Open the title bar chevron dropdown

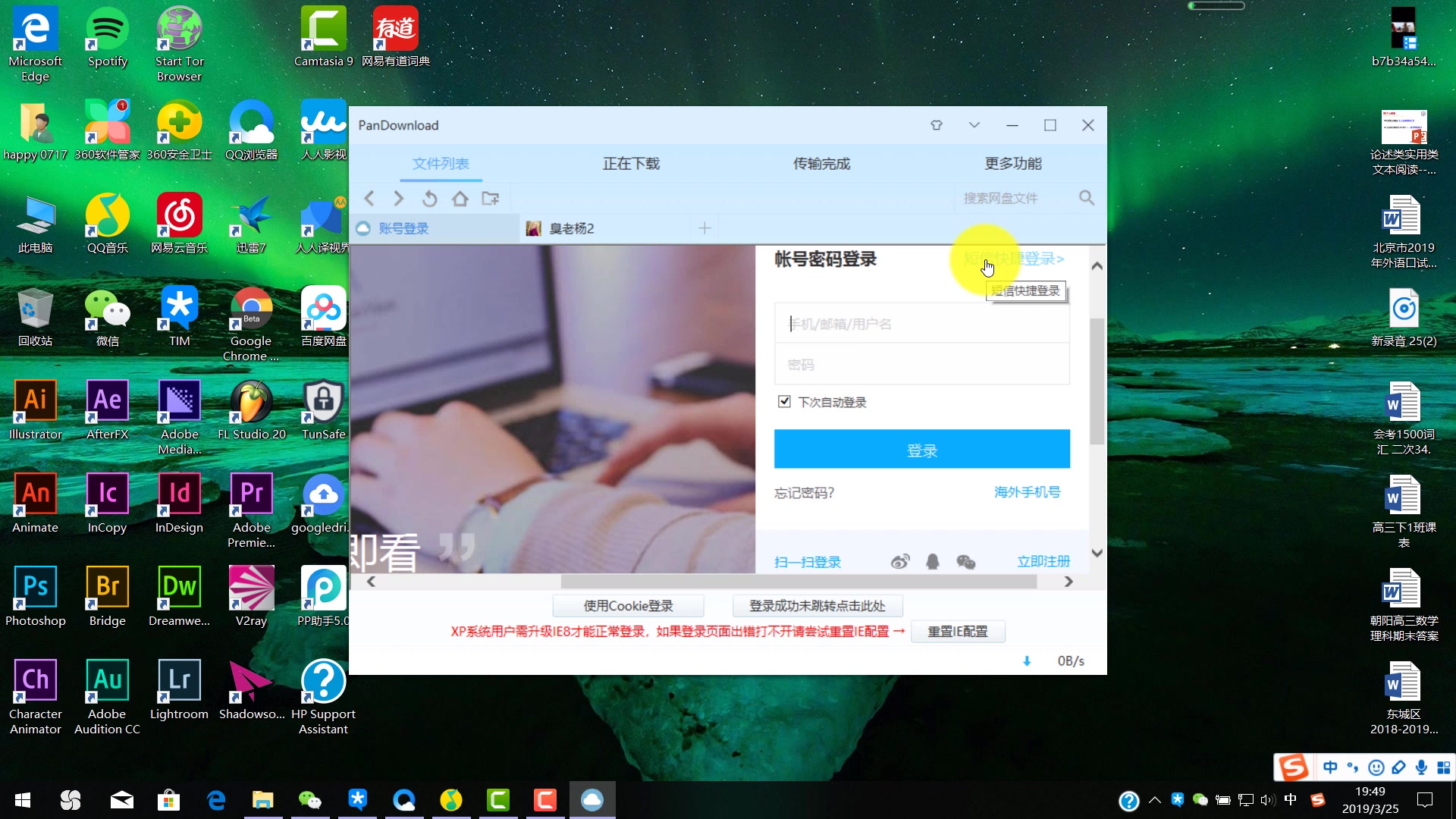tap(974, 125)
